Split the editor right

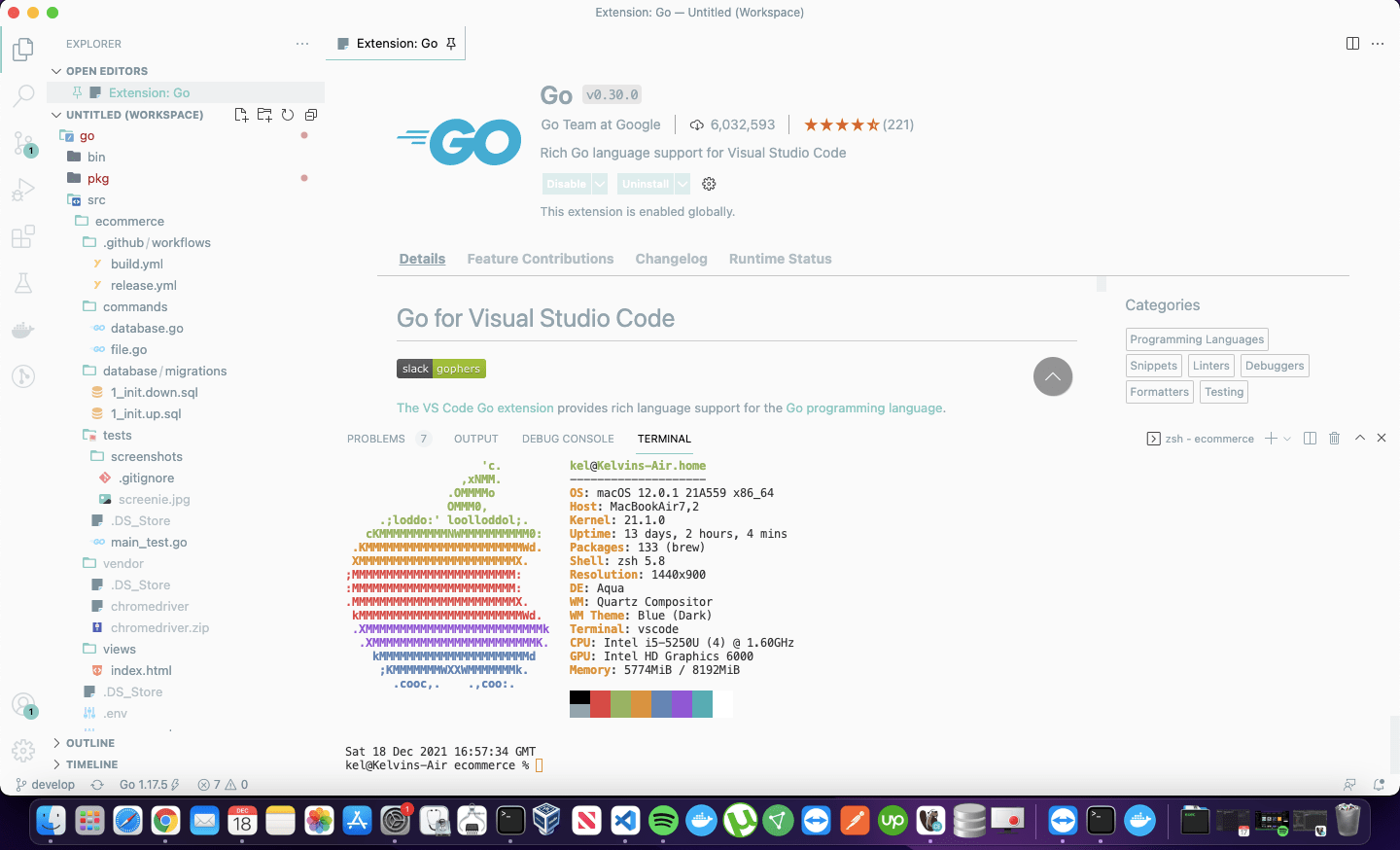pyautogui.click(x=1352, y=44)
